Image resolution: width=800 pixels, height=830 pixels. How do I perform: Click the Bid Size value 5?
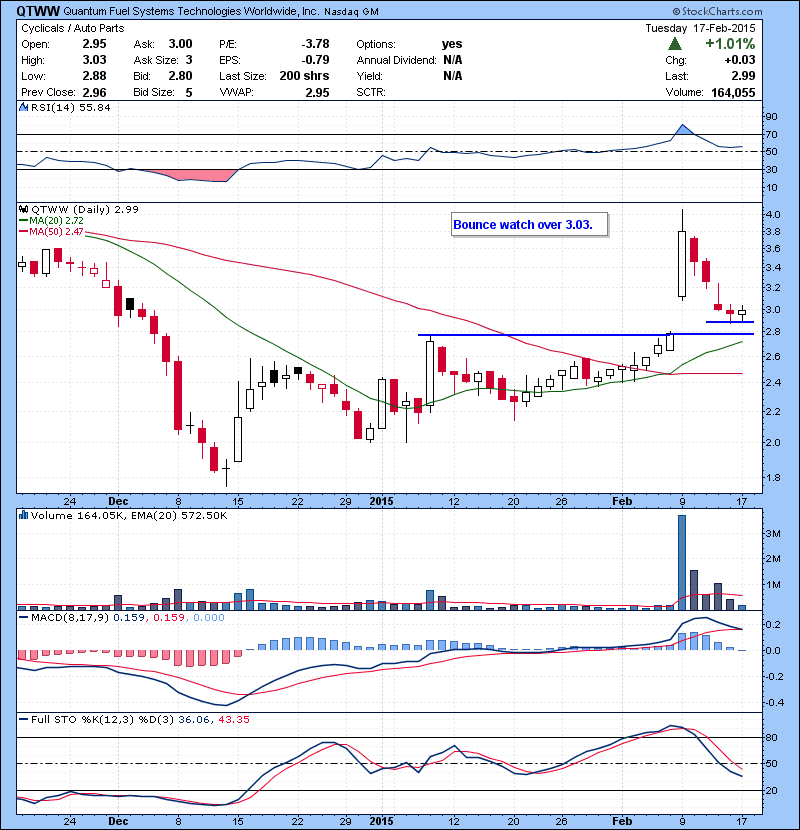(x=189, y=93)
